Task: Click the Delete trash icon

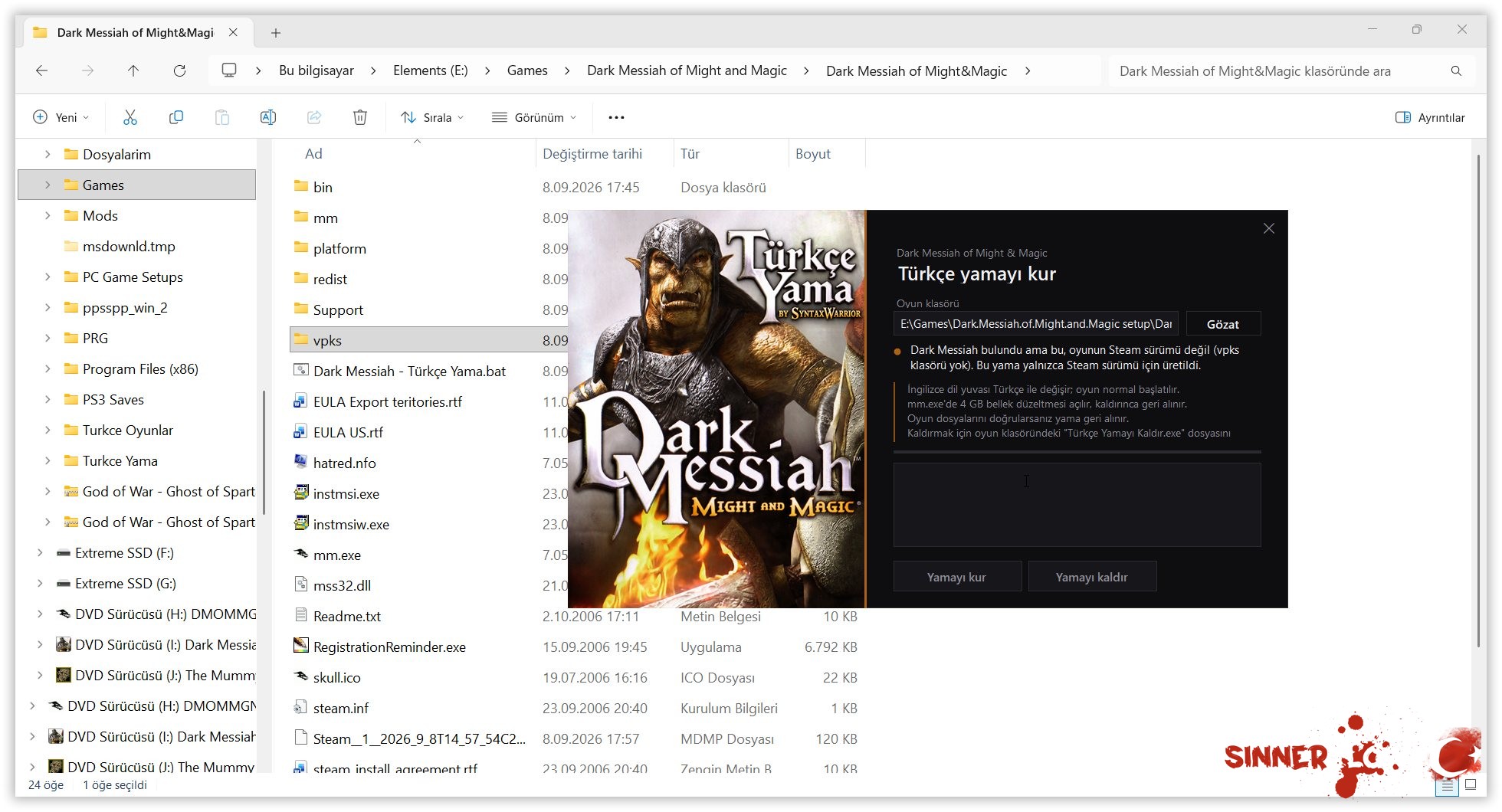Action: click(x=360, y=117)
